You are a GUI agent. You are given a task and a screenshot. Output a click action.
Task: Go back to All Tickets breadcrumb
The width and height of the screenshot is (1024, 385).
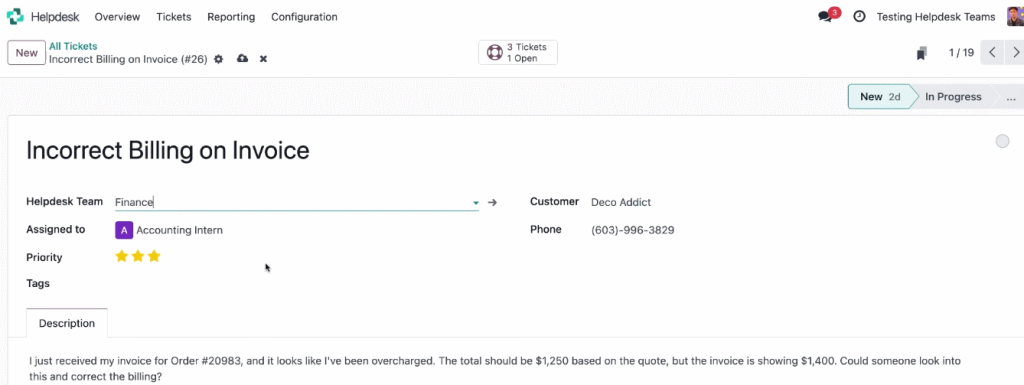click(x=73, y=46)
